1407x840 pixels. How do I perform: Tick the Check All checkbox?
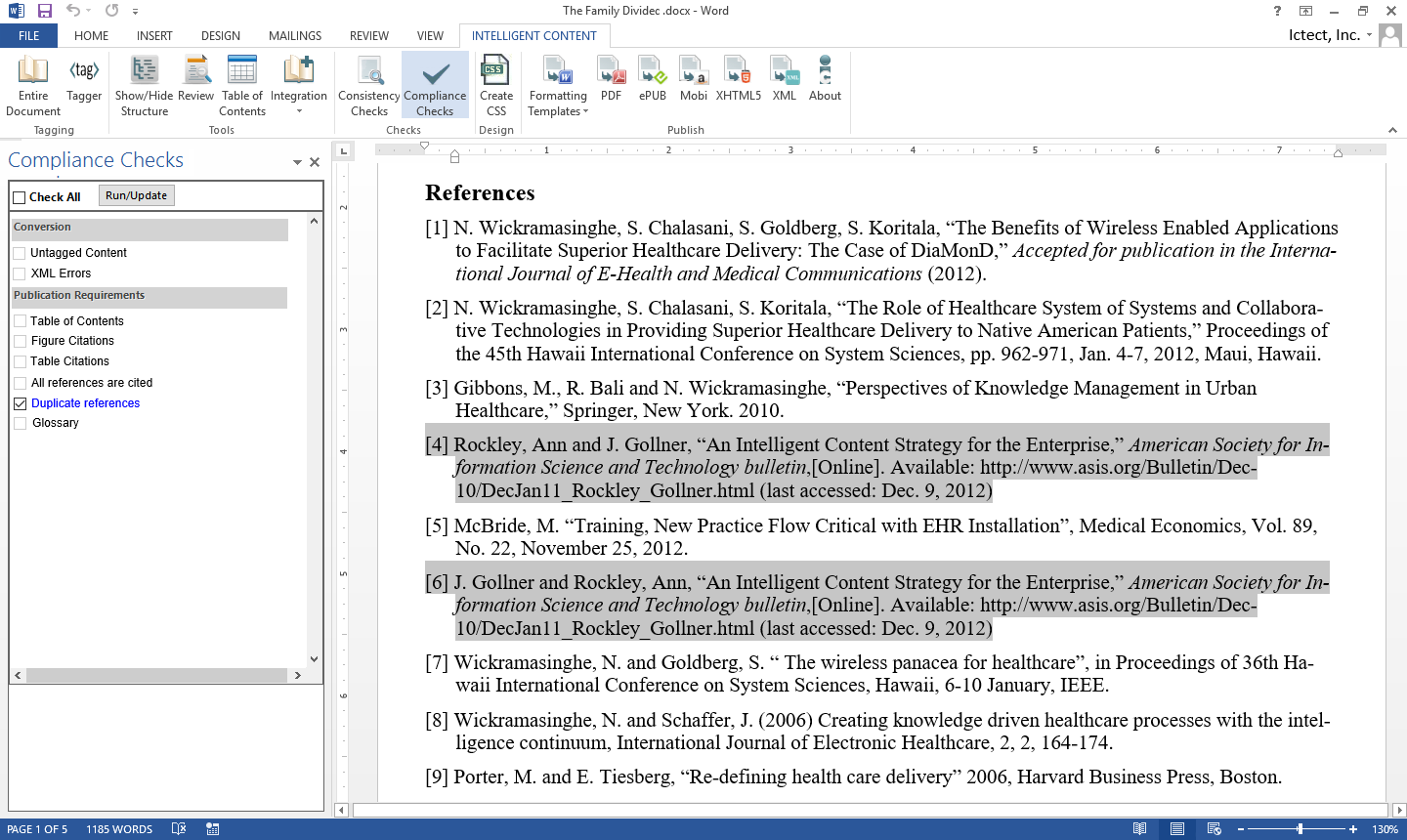tap(20, 197)
